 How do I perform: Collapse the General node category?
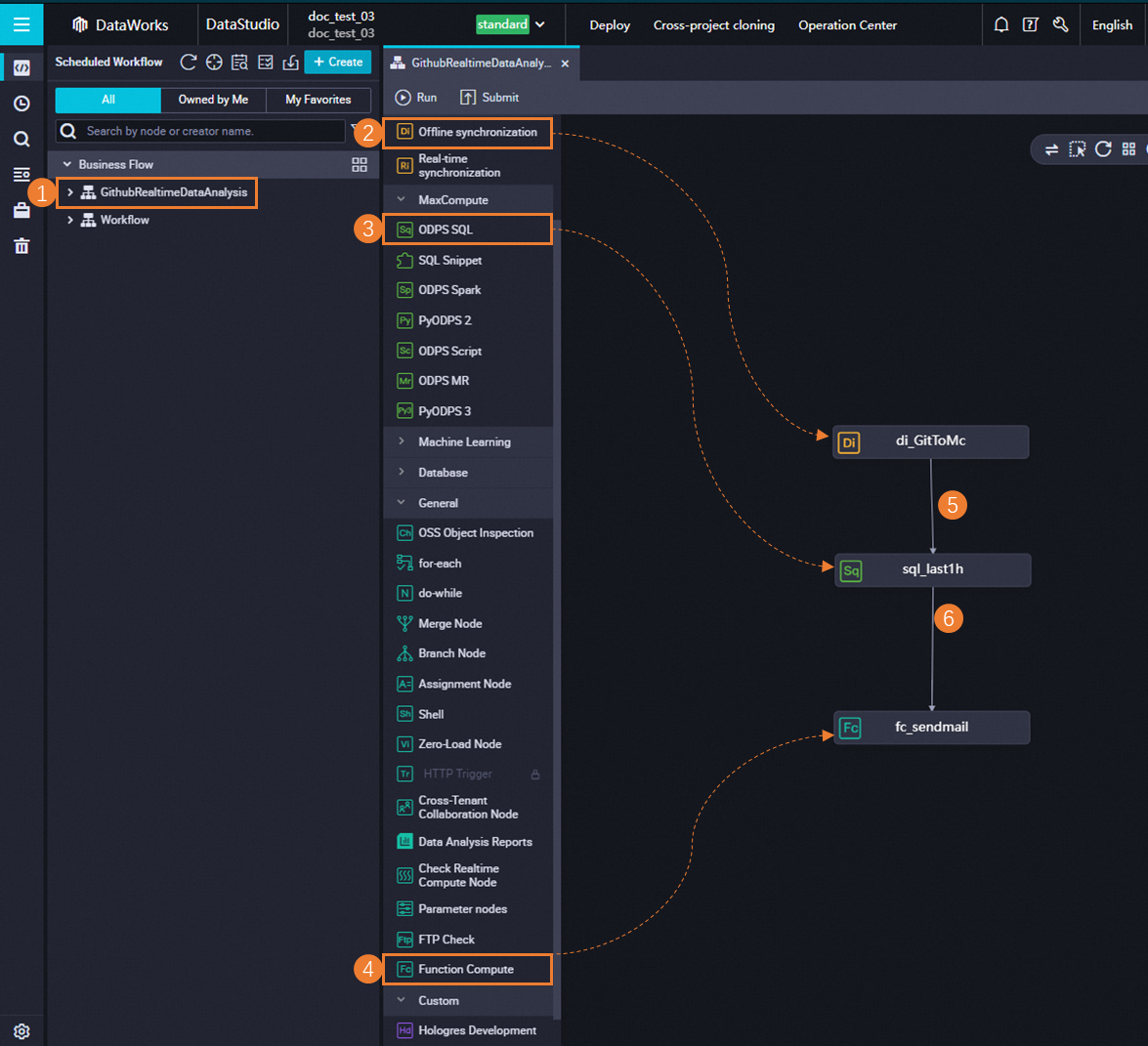[402, 502]
